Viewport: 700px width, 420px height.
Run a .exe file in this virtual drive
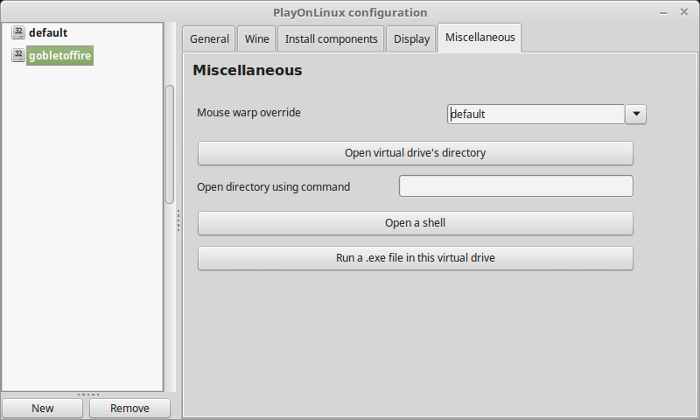pyautogui.click(x=416, y=258)
